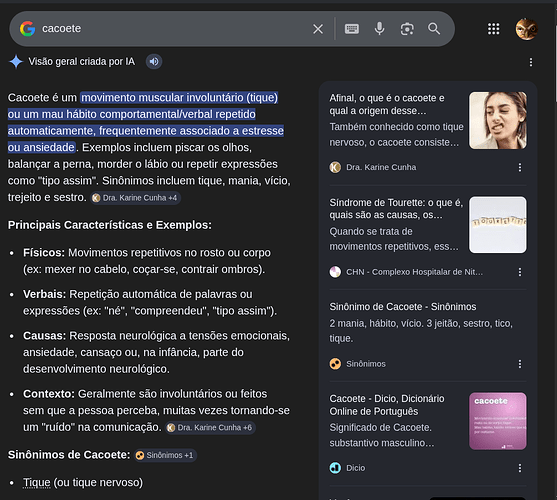This screenshot has width=557, height=500.
Task: Click the Google logo in search bar
Action: [27, 29]
